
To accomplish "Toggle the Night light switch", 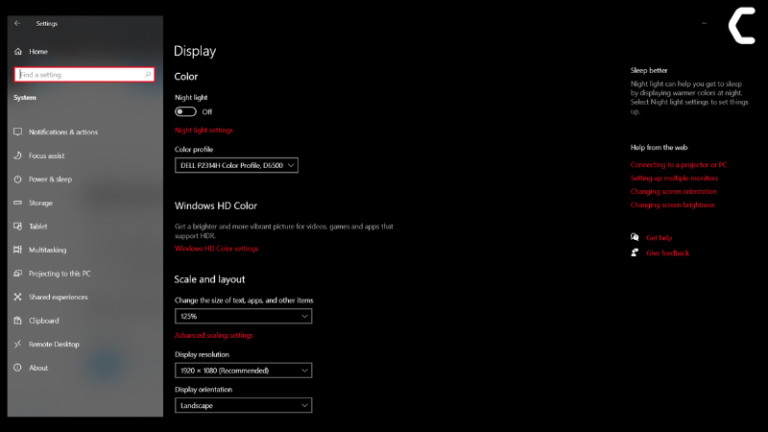I will tap(186, 112).
